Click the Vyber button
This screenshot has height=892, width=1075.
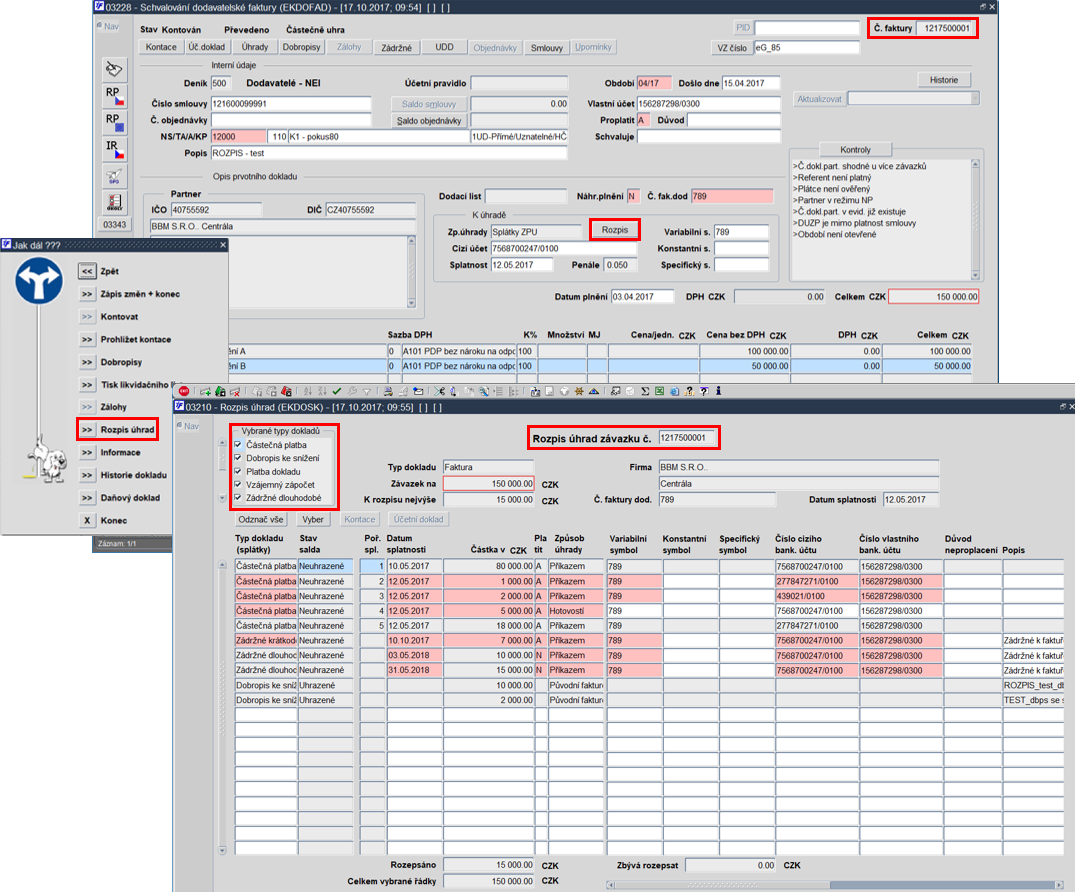(313, 519)
